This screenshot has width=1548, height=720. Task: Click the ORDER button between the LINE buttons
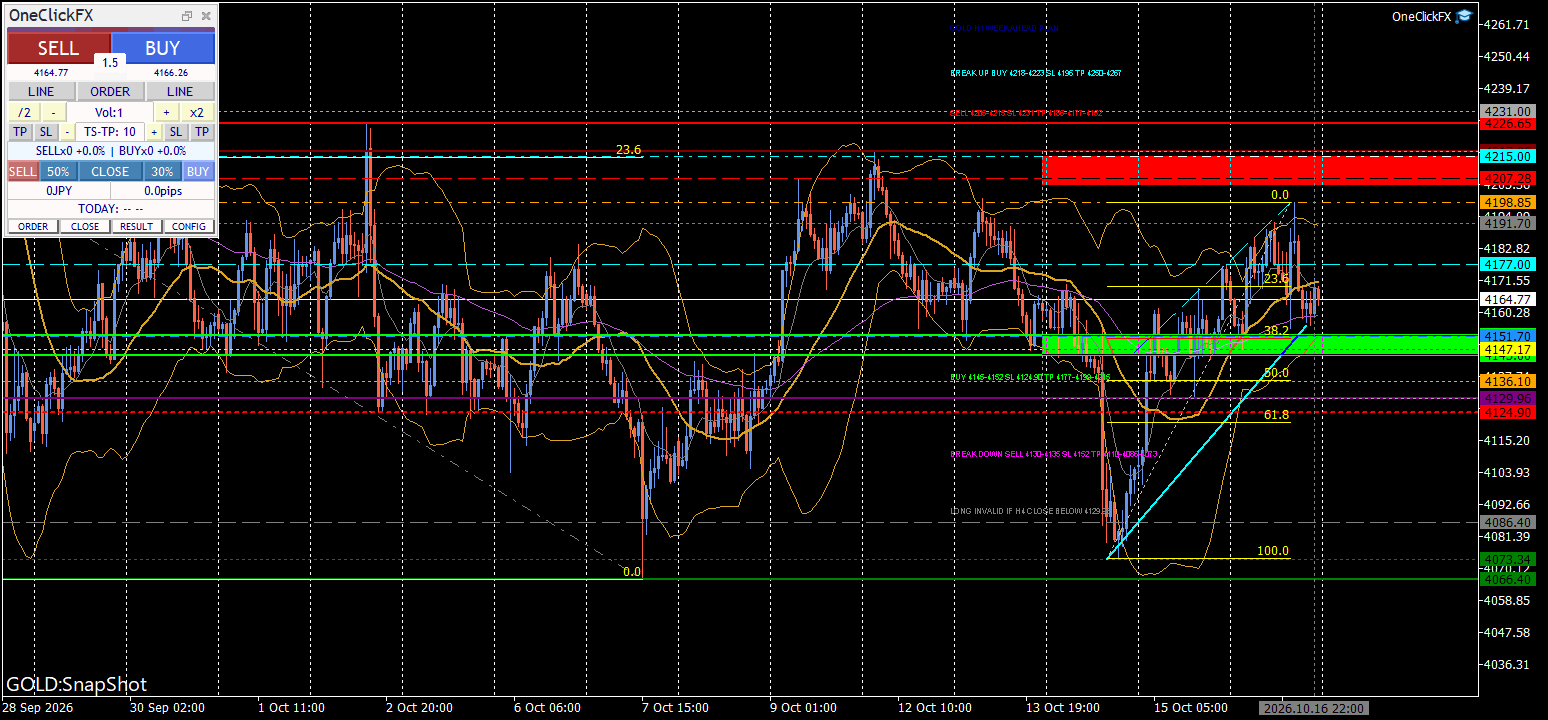111,92
